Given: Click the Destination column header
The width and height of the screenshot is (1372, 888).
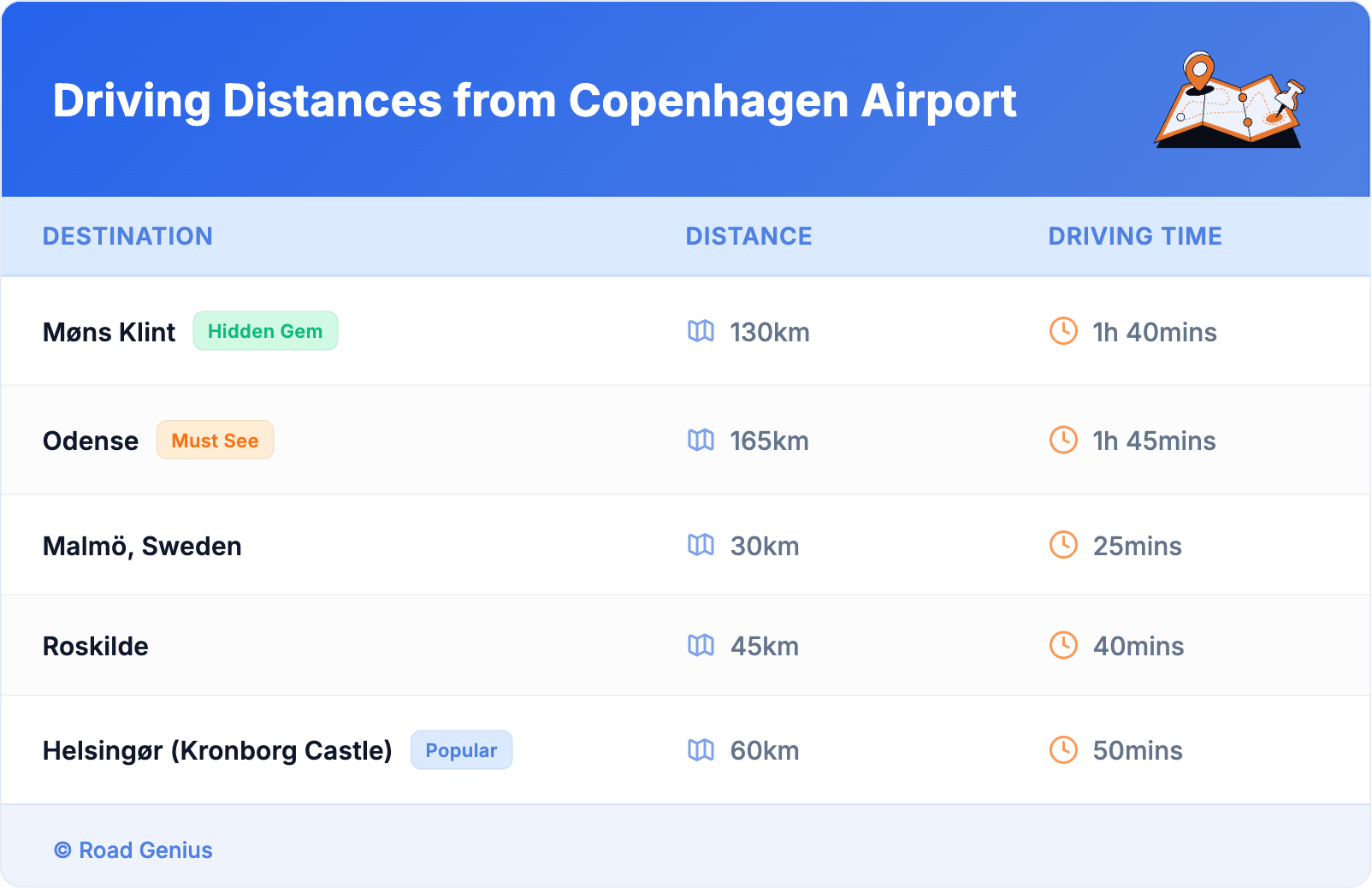Looking at the screenshot, I should (x=127, y=236).
